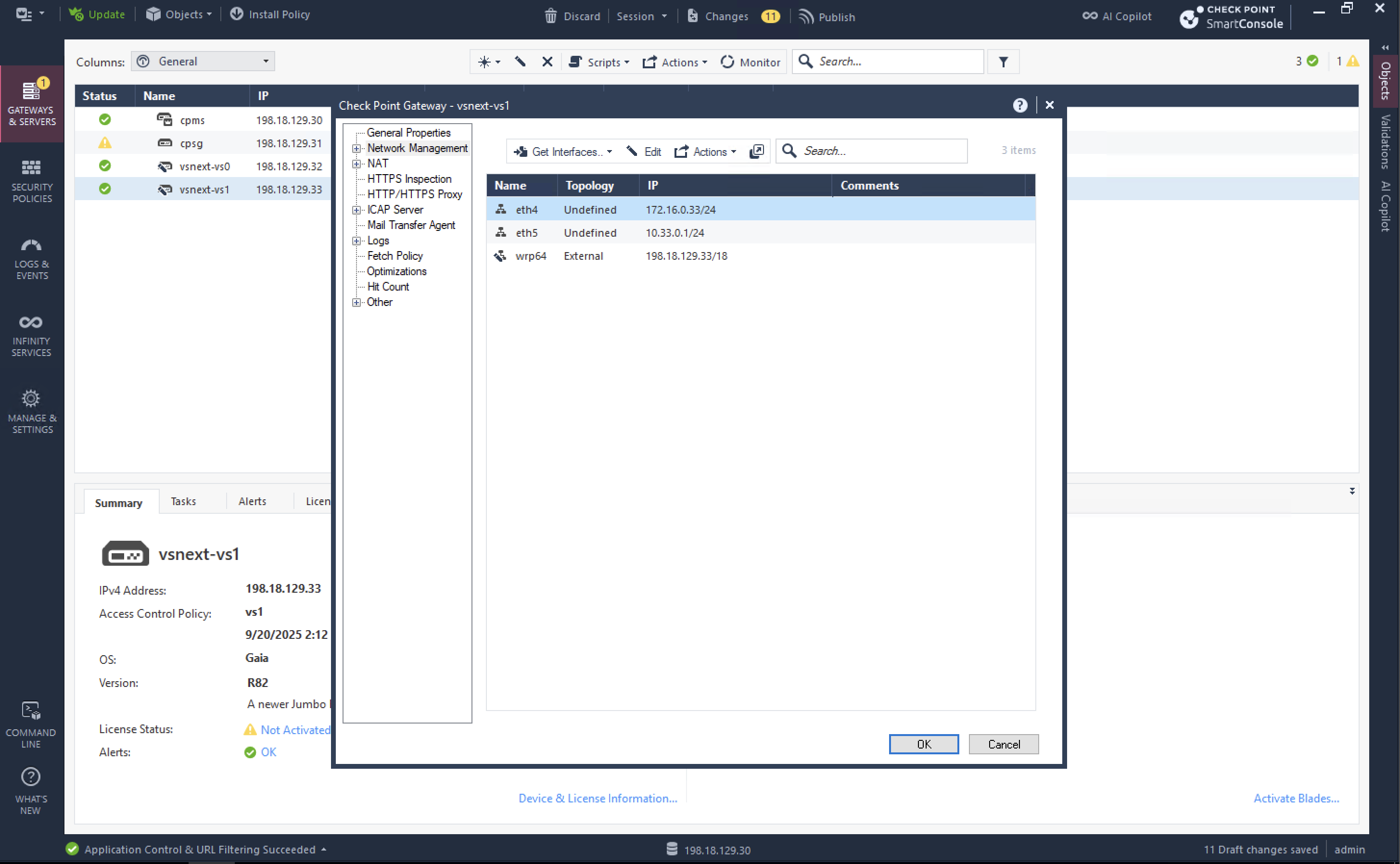Switch to the Tasks tab
This screenshot has height=864, width=1400.
click(183, 501)
